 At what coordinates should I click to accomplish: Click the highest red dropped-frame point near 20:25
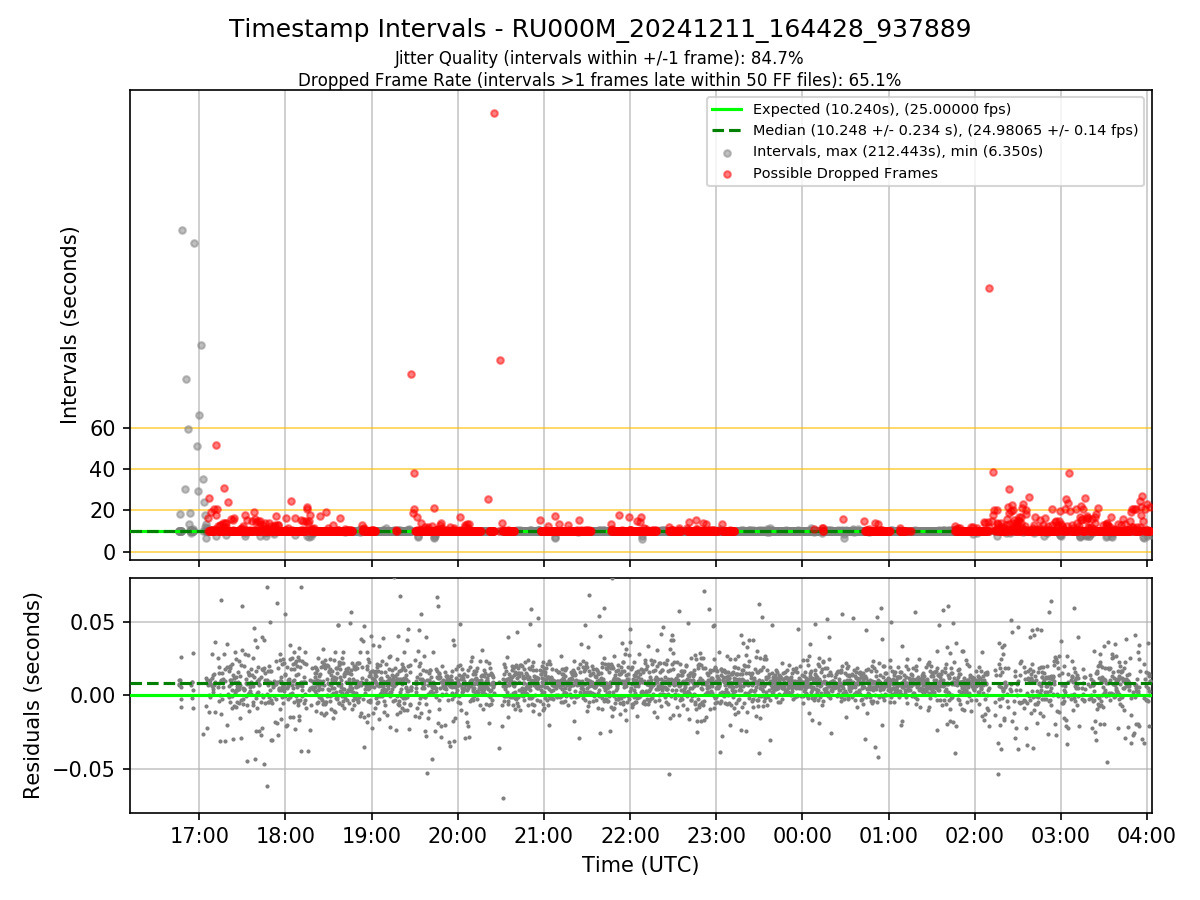[x=494, y=113]
